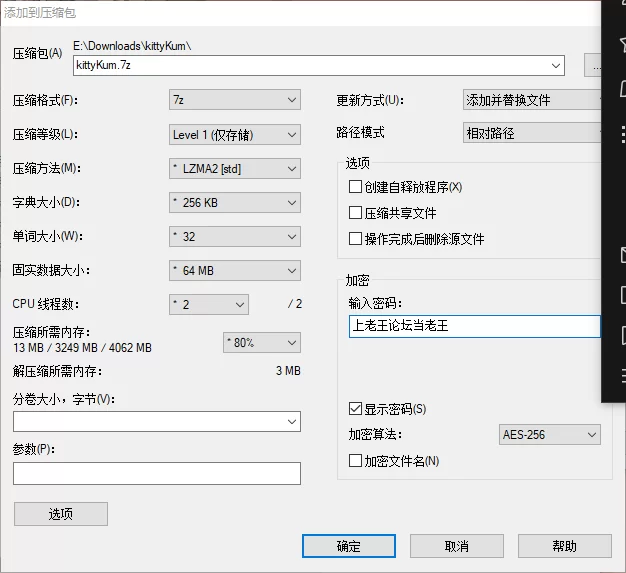
Task: Click the 帮助 help button
Action: pyautogui.click(x=565, y=546)
